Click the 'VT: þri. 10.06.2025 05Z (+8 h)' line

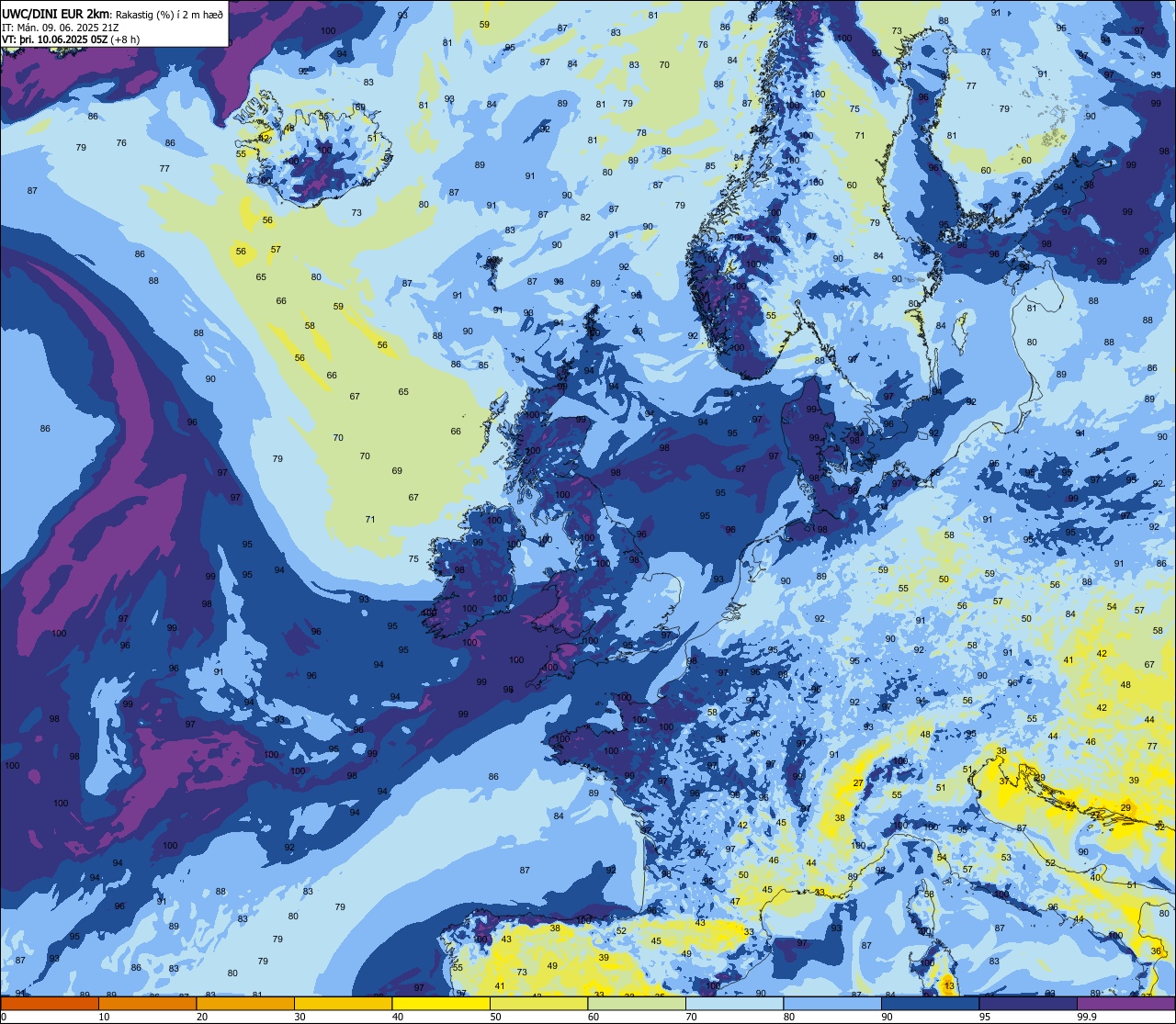(71, 39)
